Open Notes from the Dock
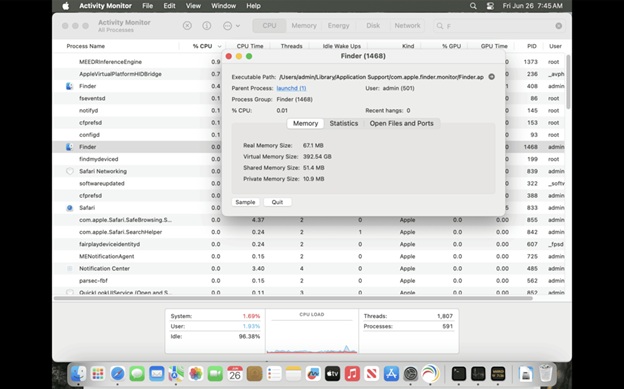 293,374
